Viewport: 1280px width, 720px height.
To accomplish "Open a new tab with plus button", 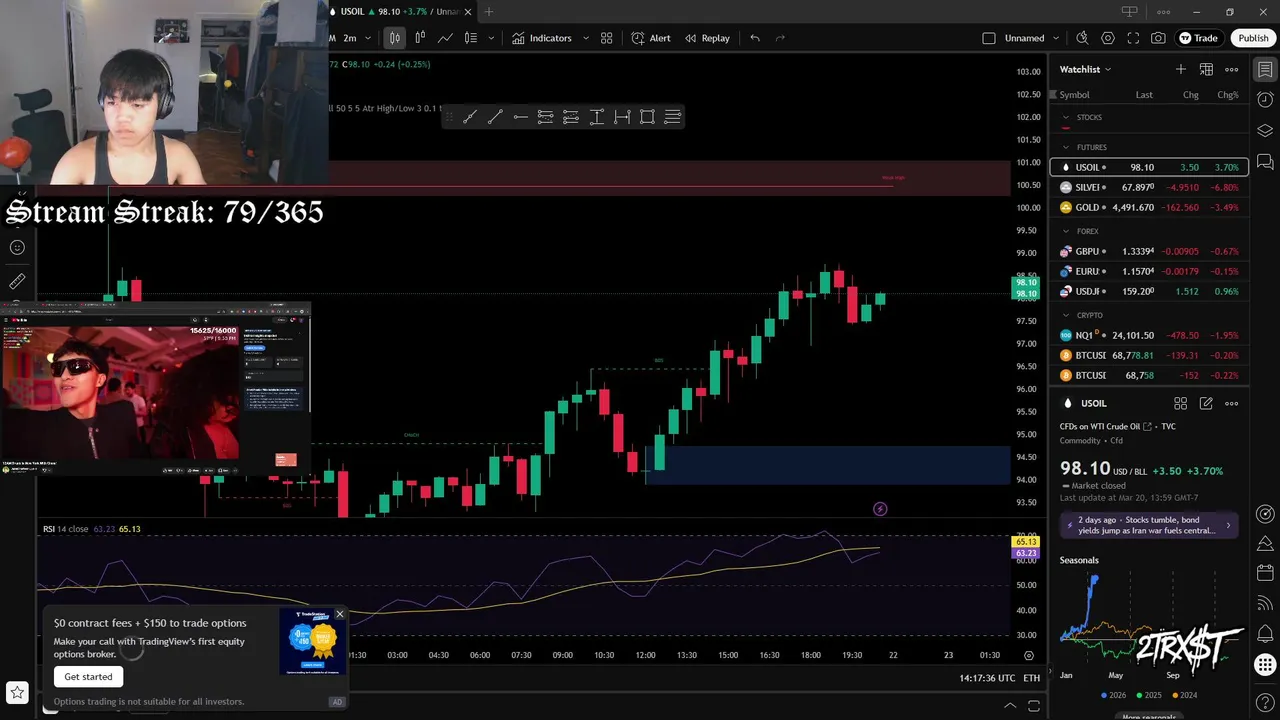I will [489, 12].
